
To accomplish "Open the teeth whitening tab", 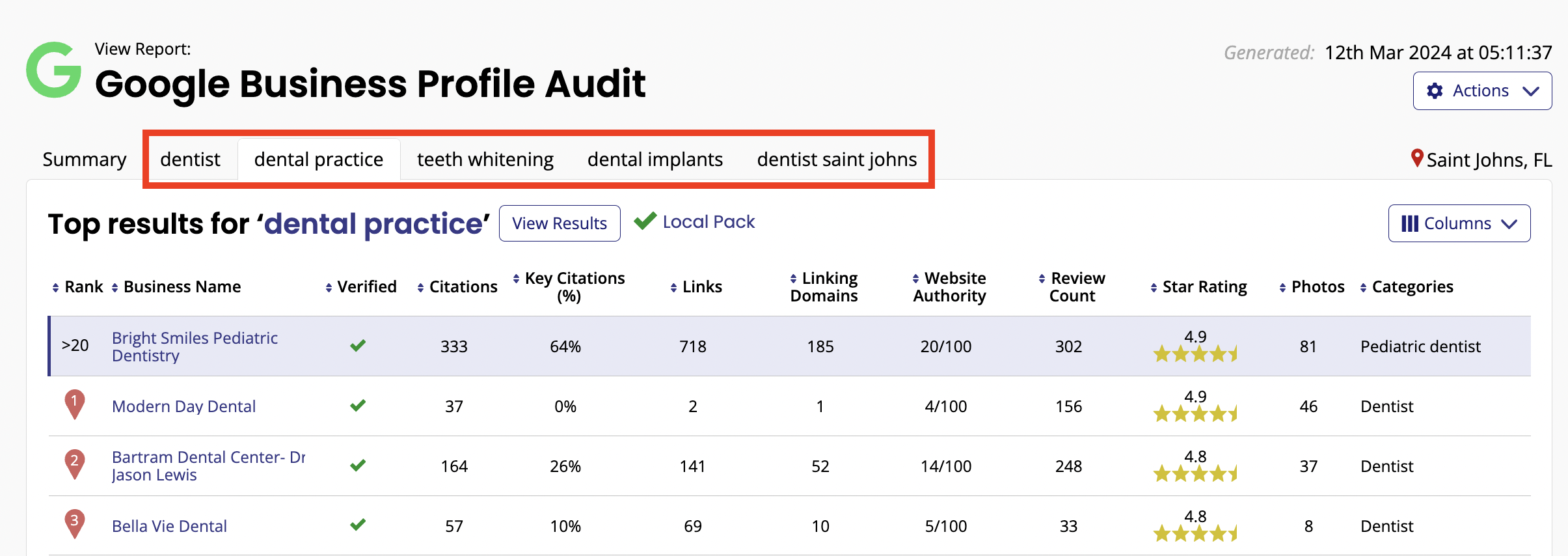I will coord(485,160).
